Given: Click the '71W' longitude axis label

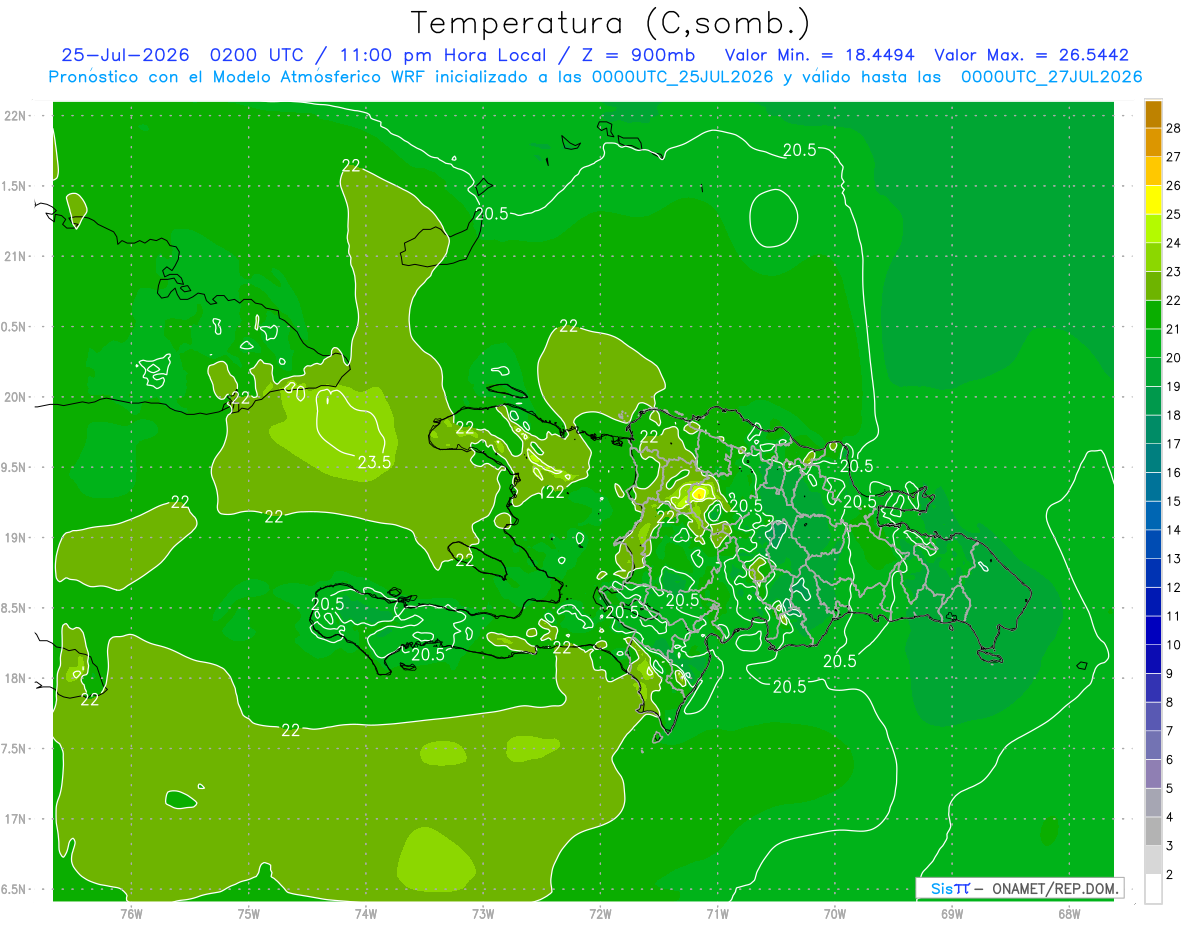Looking at the screenshot, I should tap(717, 913).
